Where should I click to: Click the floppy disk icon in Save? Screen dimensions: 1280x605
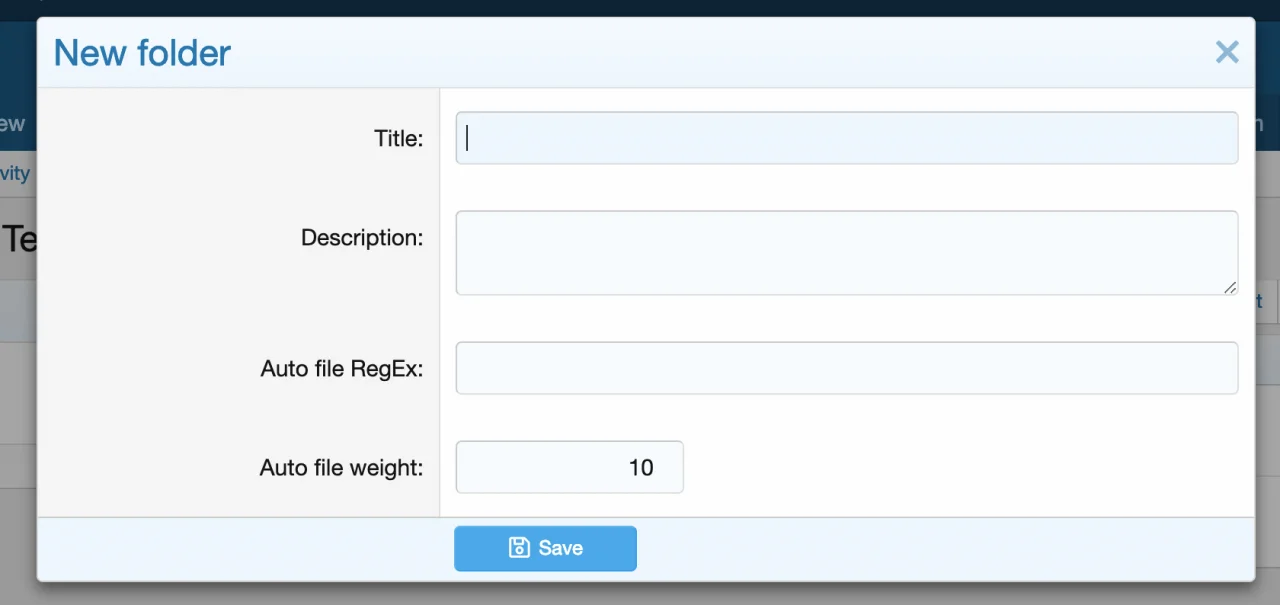519,548
